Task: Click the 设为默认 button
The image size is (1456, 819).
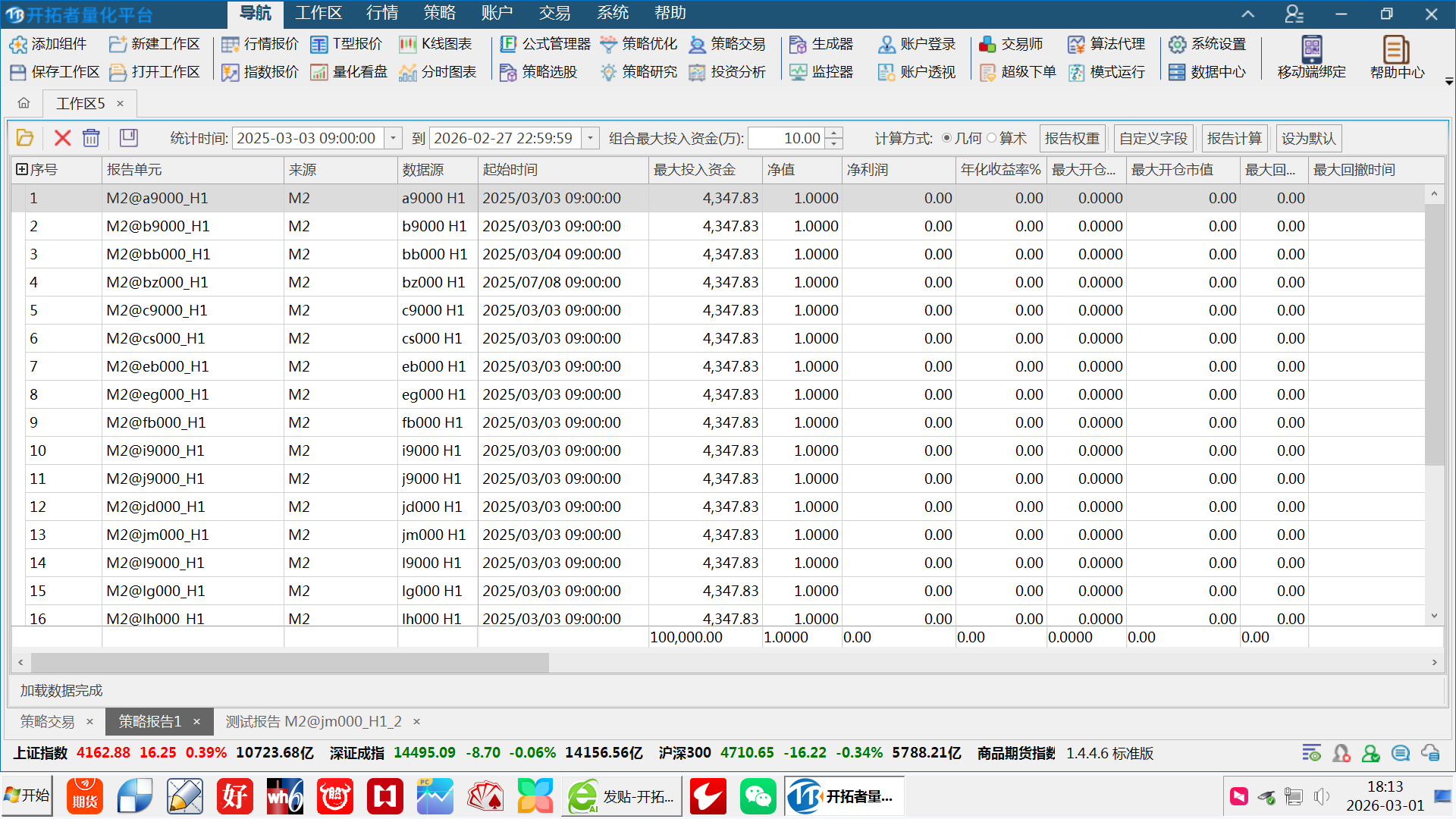Action: 1308,138
